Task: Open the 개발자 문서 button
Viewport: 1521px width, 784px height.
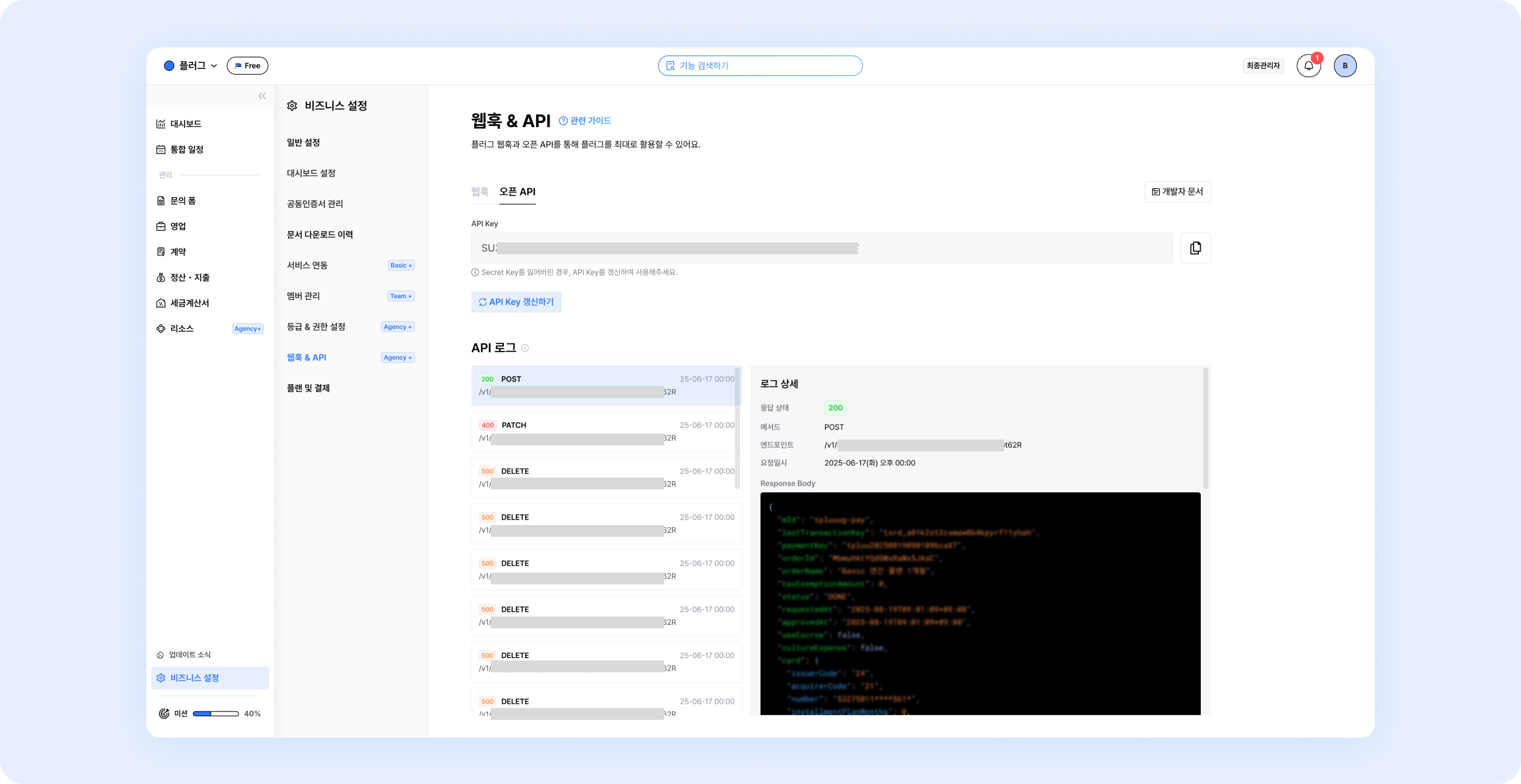Action: (x=1177, y=191)
